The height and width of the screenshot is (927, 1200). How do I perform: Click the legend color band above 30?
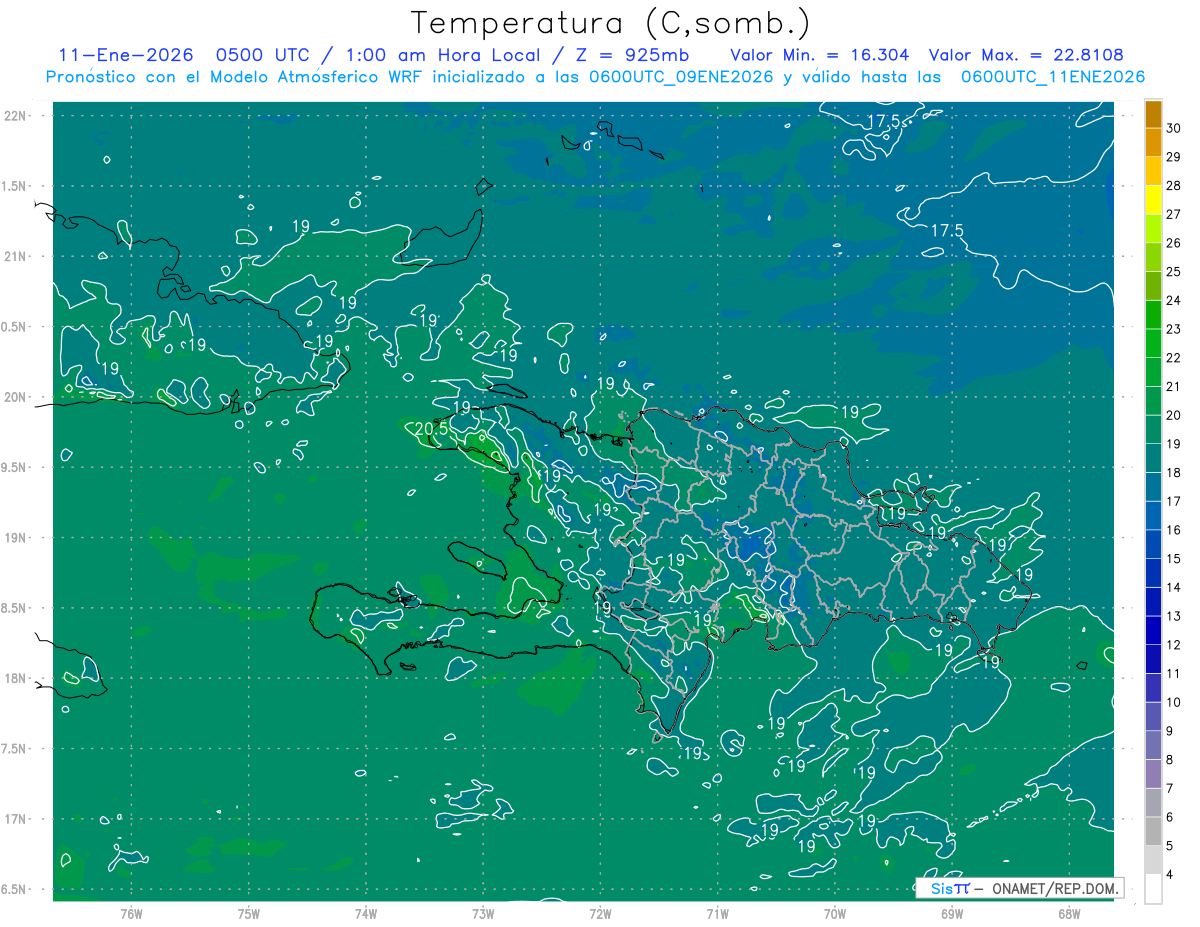[1153, 114]
